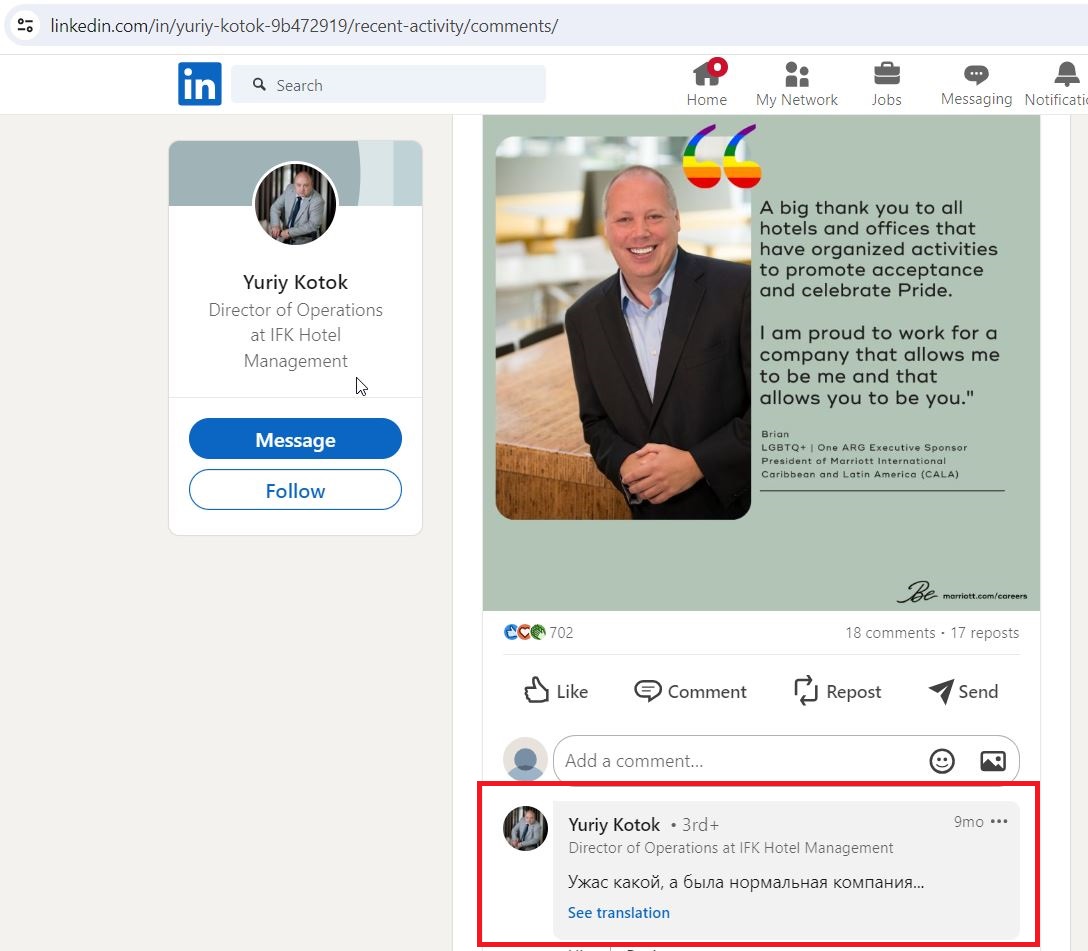Send the post via Send button
Image resolution: width=1088 pixels, height=951 pixels.
click(963, 691)
